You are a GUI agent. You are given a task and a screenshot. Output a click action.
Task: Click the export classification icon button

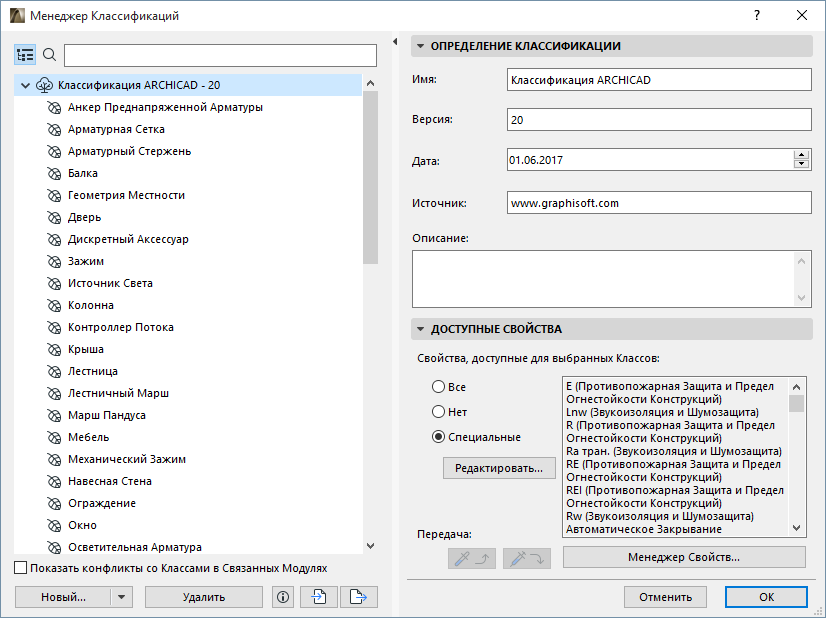(x=359, y=597)
